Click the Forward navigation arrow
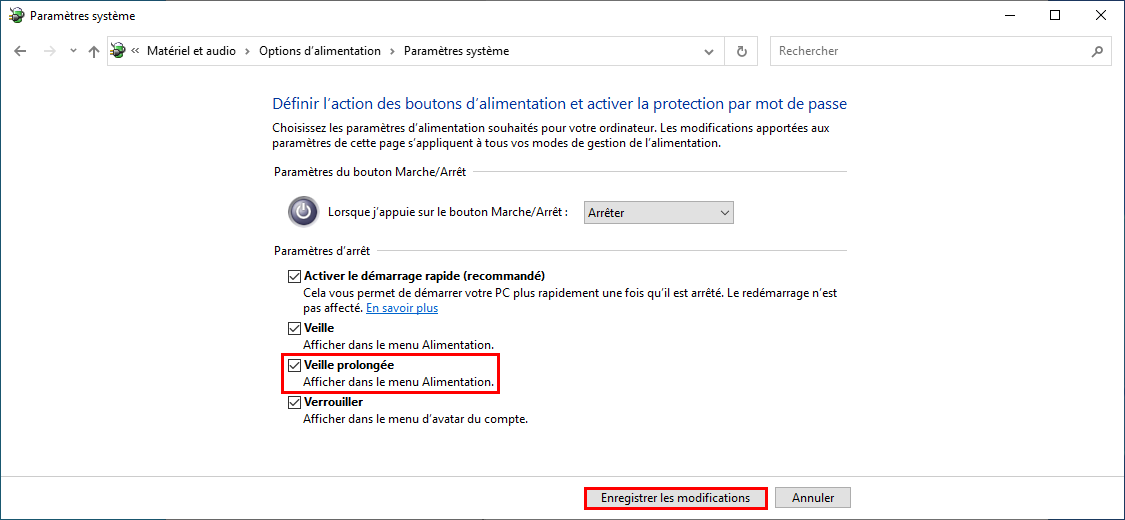 (50, 52)
